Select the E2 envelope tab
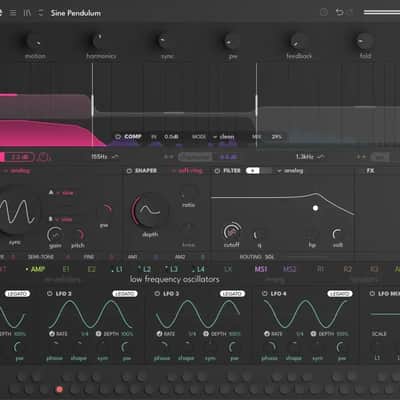The image size is (400, 400). point(91,269)
